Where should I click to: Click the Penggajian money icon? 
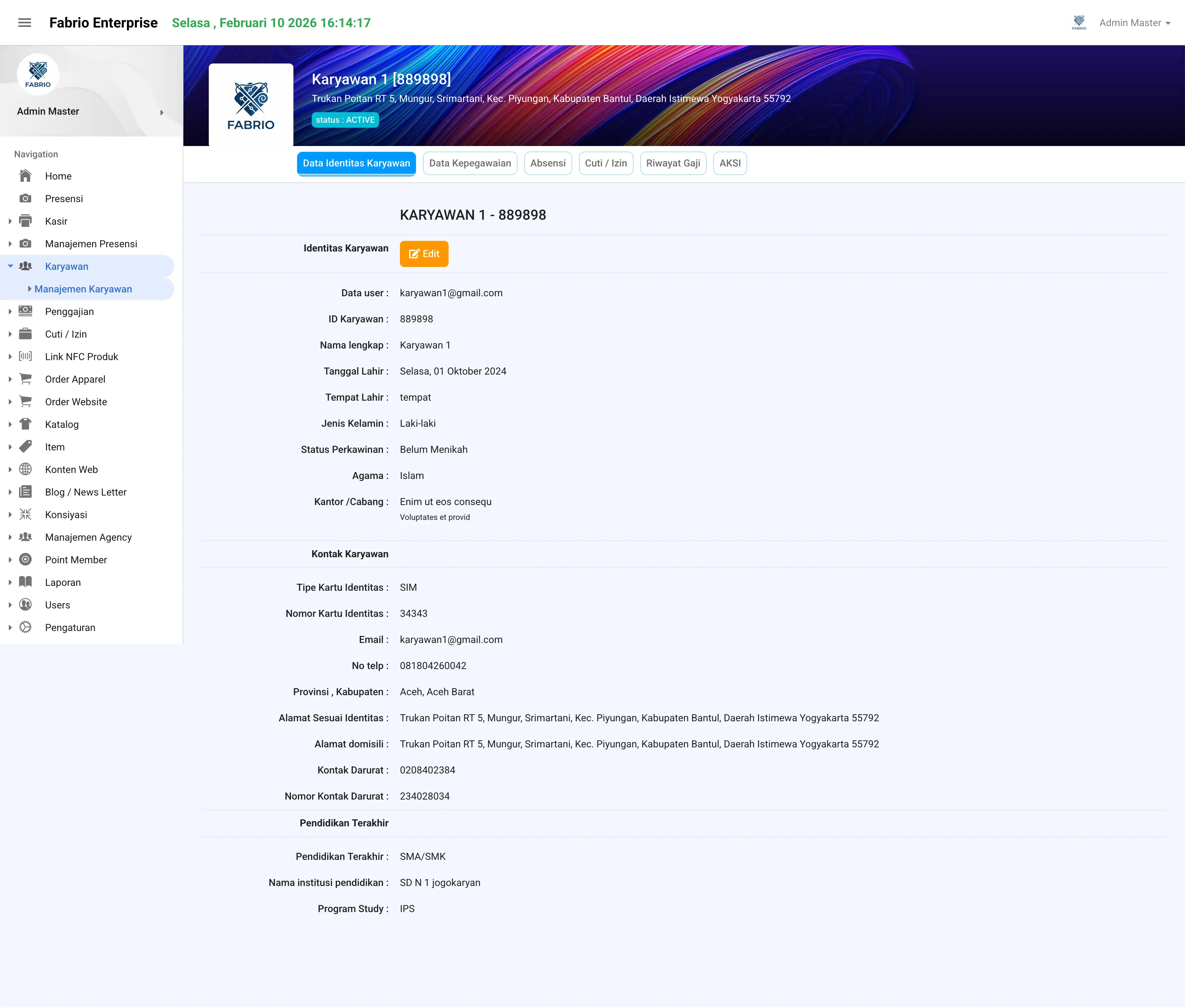coord(25,311)
